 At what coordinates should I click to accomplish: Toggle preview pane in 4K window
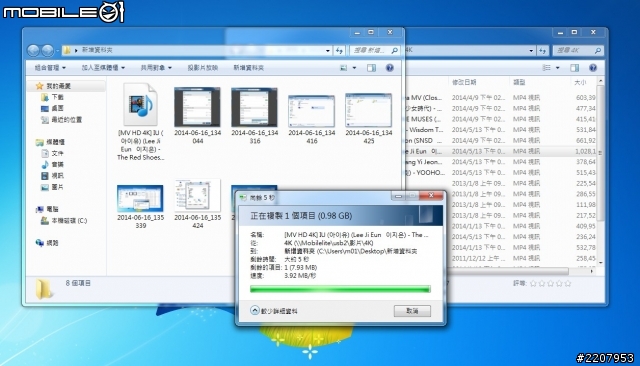(574, 68)
